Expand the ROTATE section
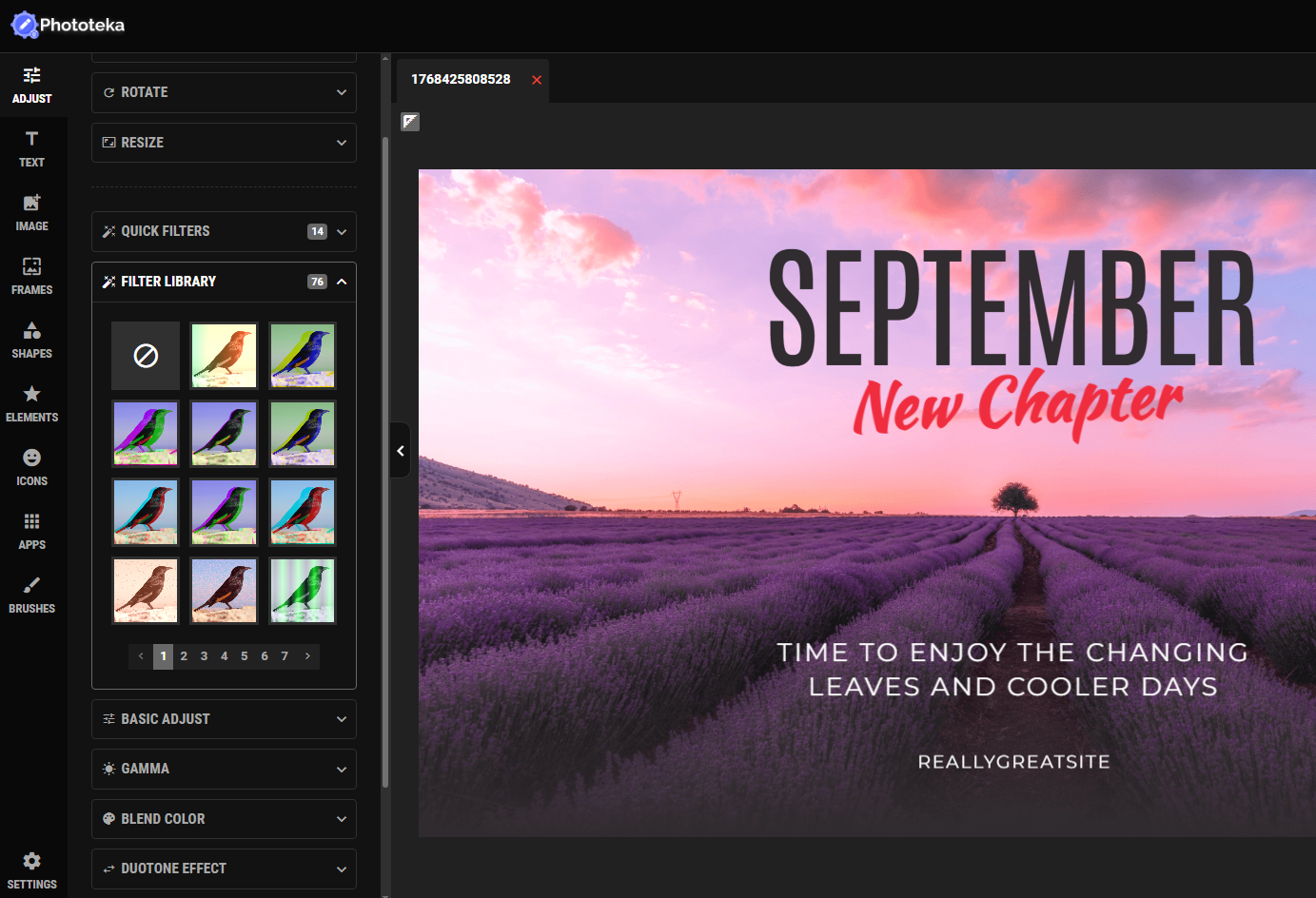1316x898 pixels. point(223,92)
